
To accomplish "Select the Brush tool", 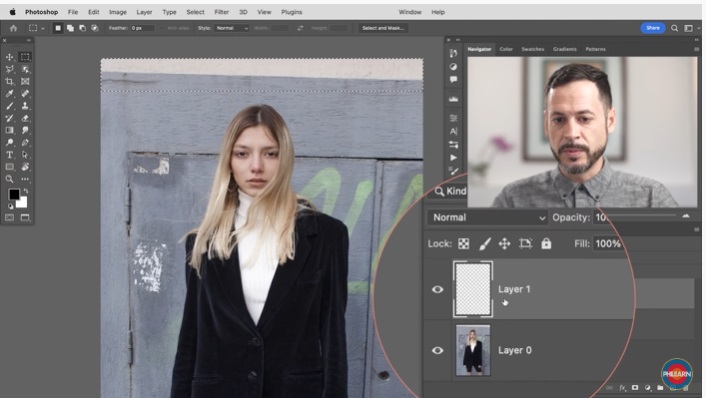I will [9, 106].
